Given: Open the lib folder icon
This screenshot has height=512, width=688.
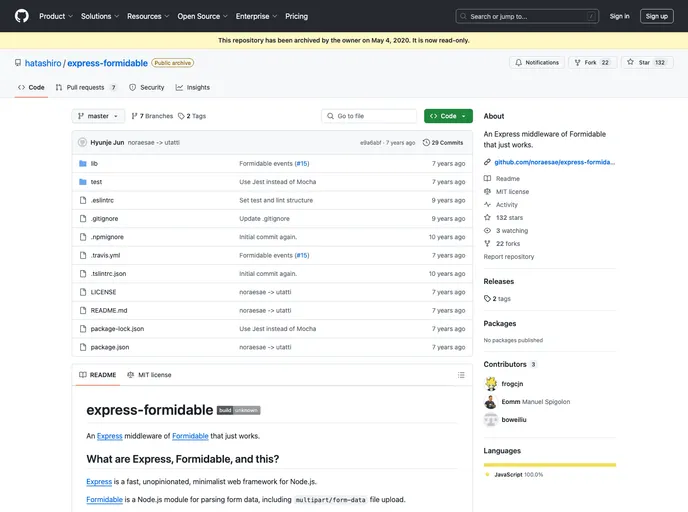Looking at the screenshot, I should [x=82, y=164].
